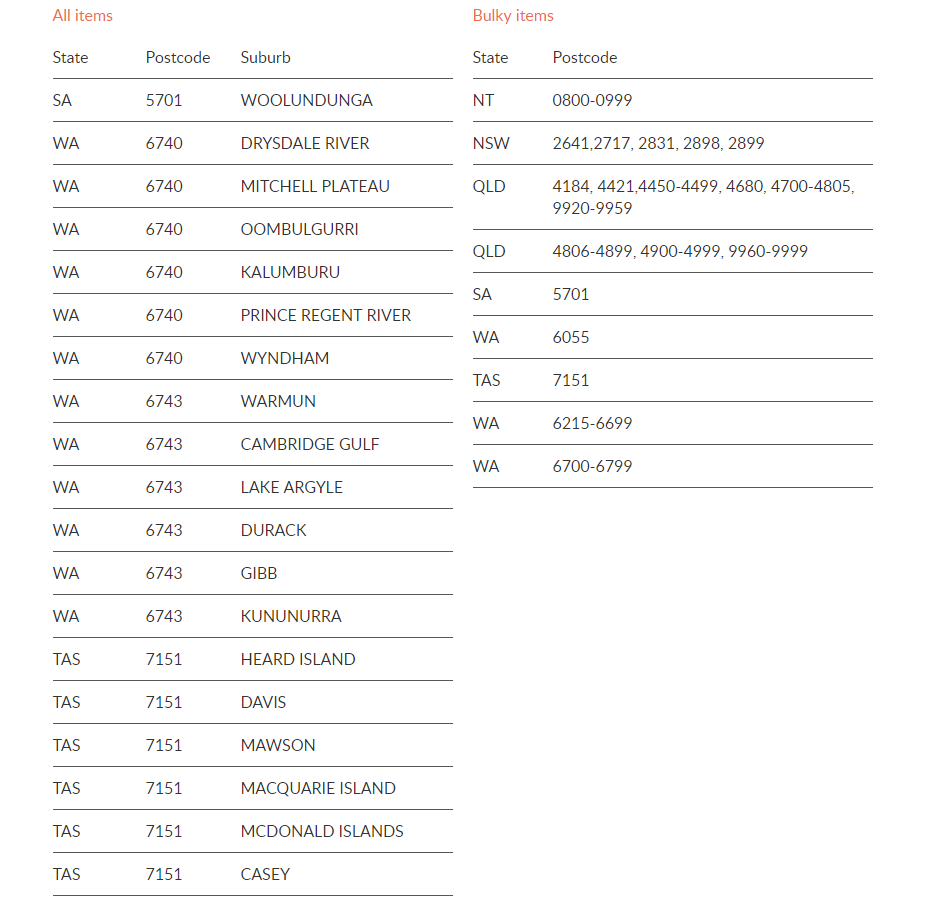Click the CAMBRIDGE GULF entry

tap(310, 445)
